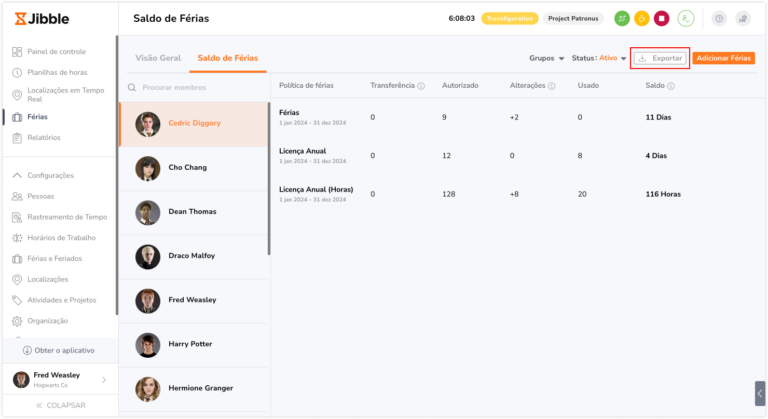
Task: Click the Procurar membros search field
Action: (195, 87)
